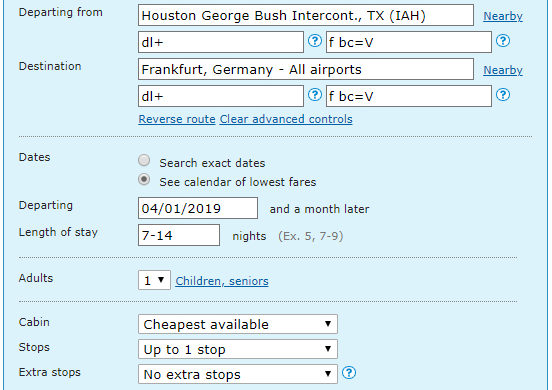
Task: Open help icon for departure extension codes
Action: point(503,41)
